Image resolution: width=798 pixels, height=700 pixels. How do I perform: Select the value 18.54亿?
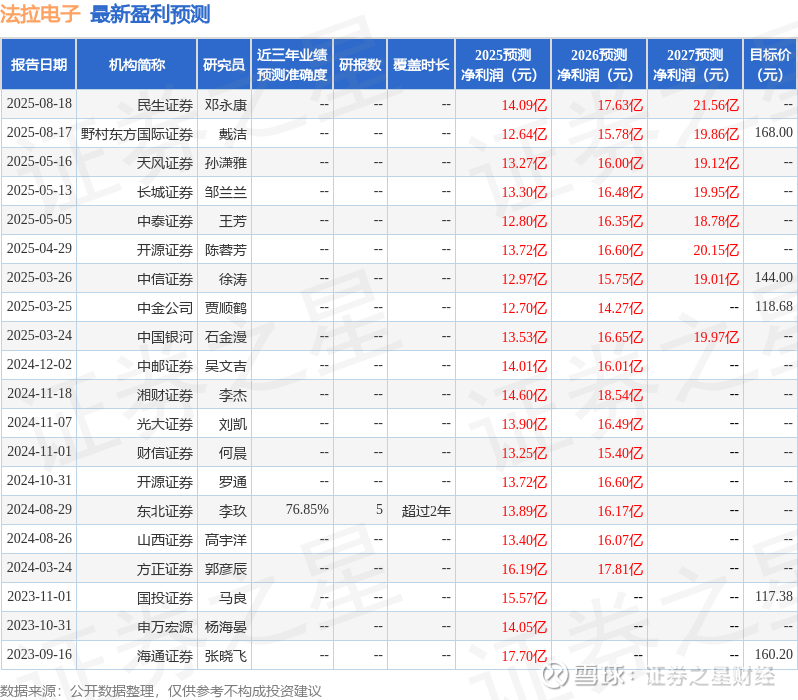pos(620,396)
